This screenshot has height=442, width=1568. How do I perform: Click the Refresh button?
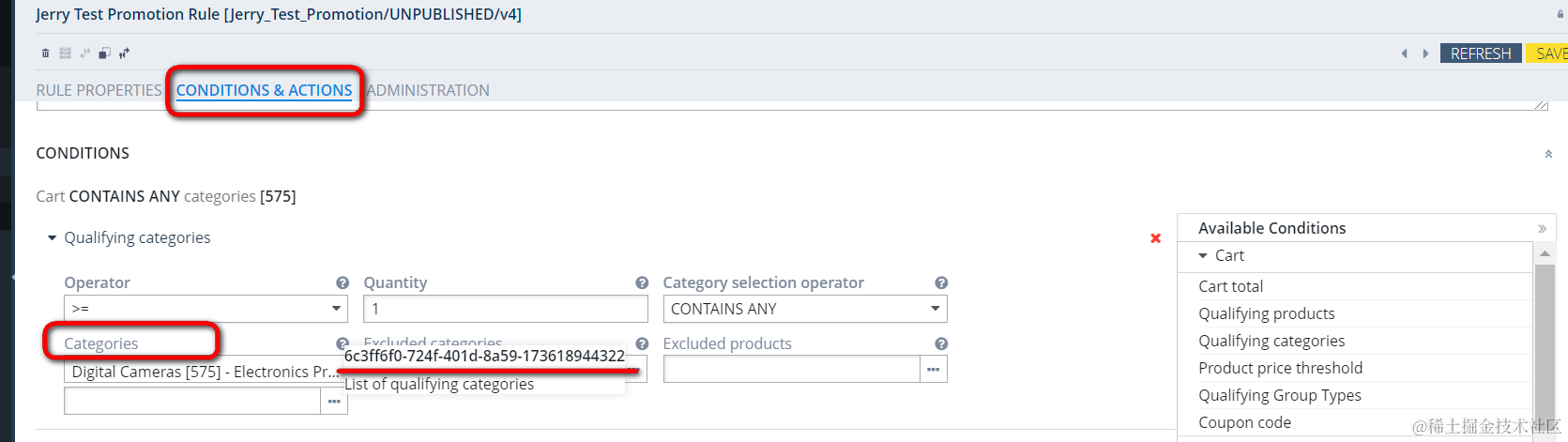pyautogui.click(x=1480, y=53)
